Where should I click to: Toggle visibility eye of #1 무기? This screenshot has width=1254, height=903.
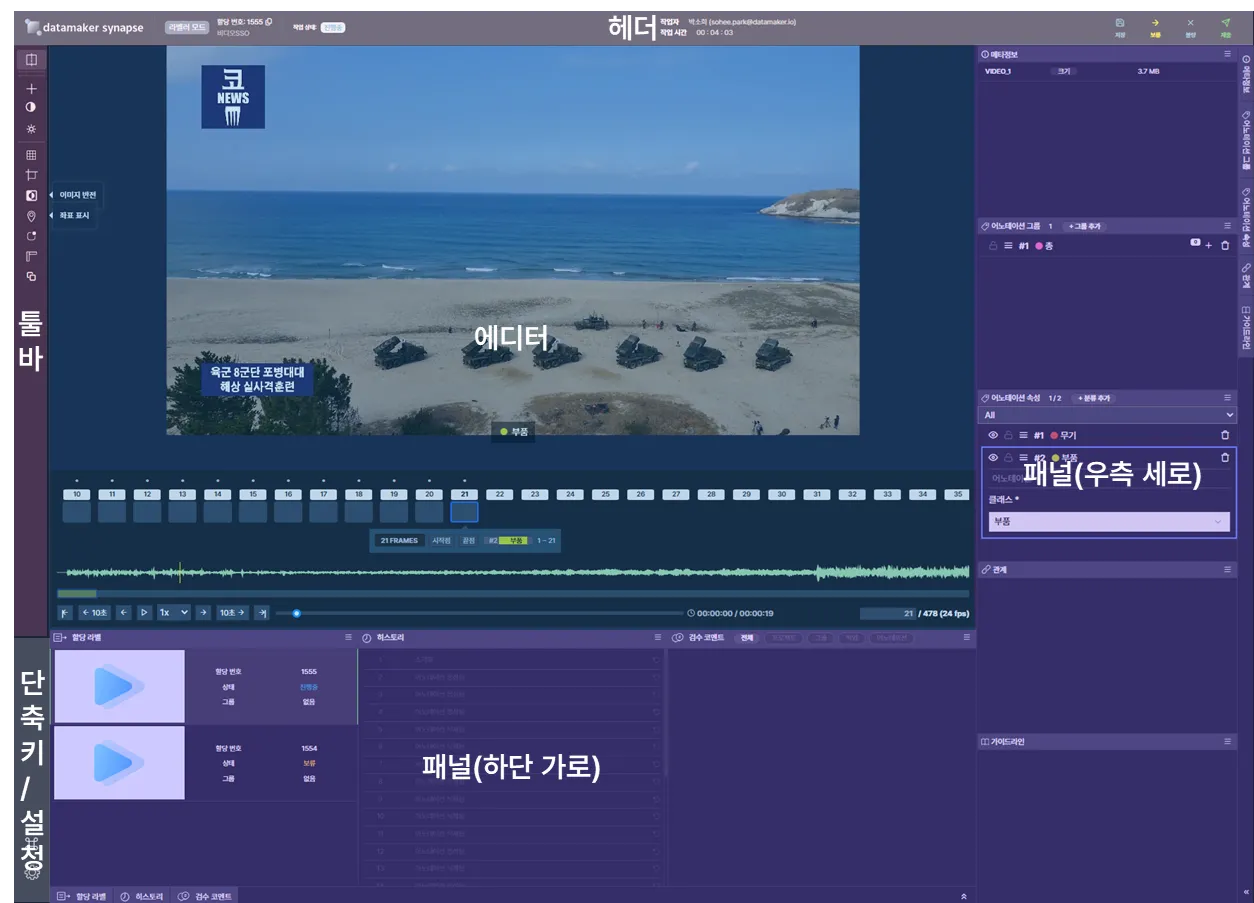(x=993, y=435)
